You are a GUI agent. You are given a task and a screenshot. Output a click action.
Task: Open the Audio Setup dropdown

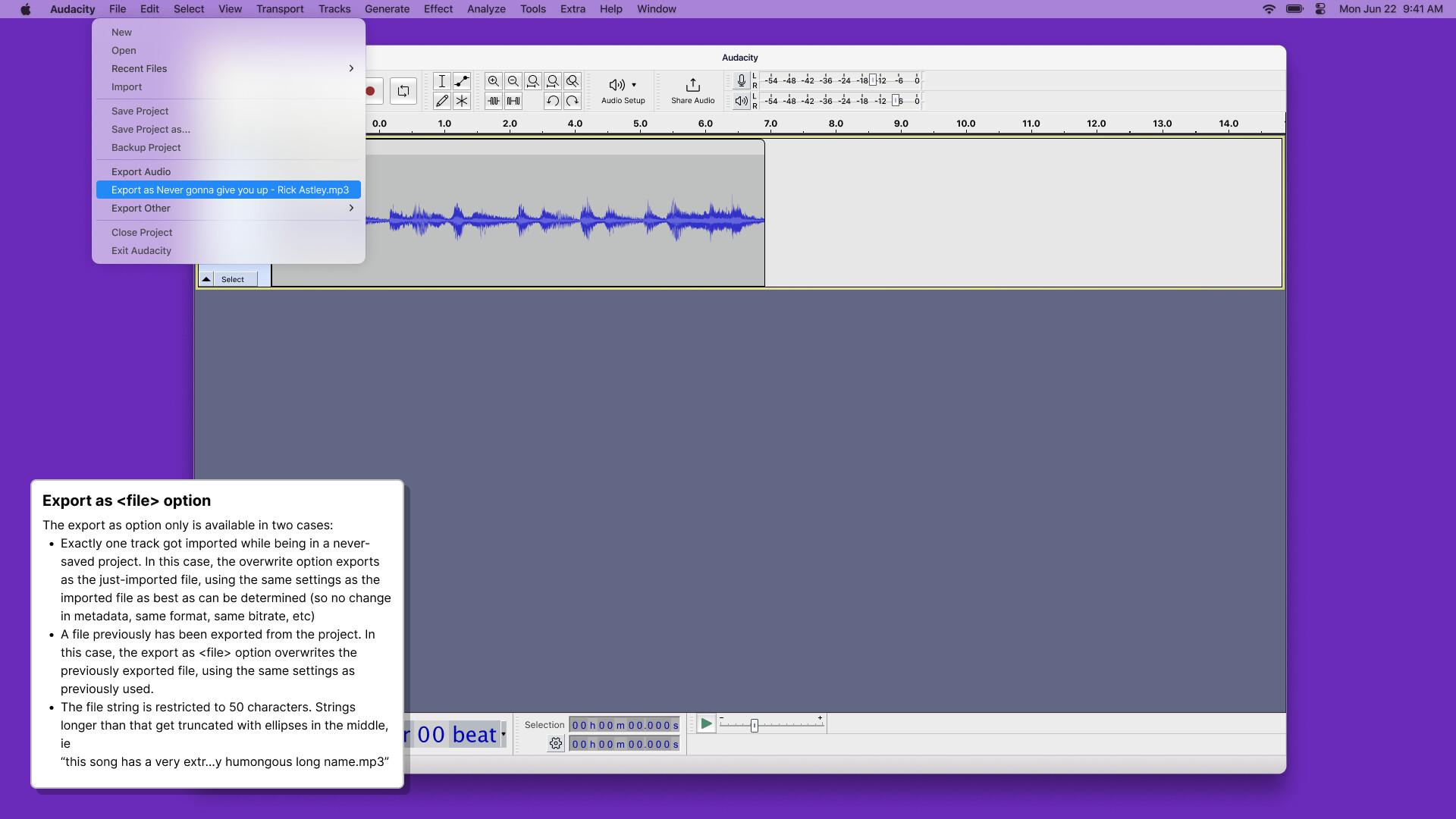[623, 90]
